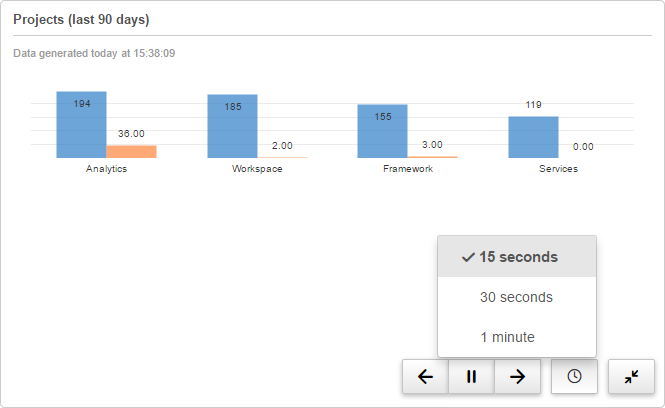Image resolution: width=665 pixels, height=408 pixels.
Task: Click the orange Framework bar labeled 3.00
Action: coord(432,157)
